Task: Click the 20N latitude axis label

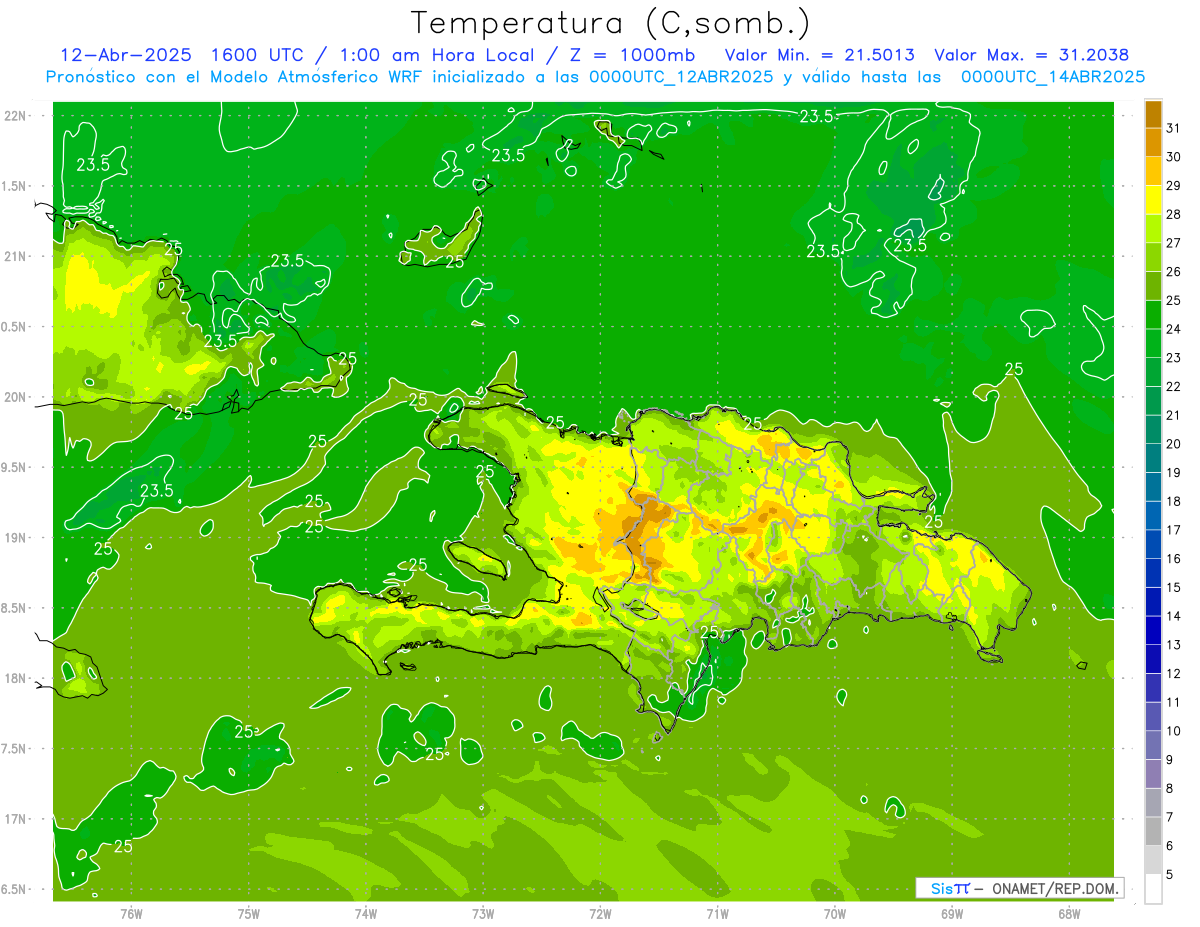Action: [17, 397]
